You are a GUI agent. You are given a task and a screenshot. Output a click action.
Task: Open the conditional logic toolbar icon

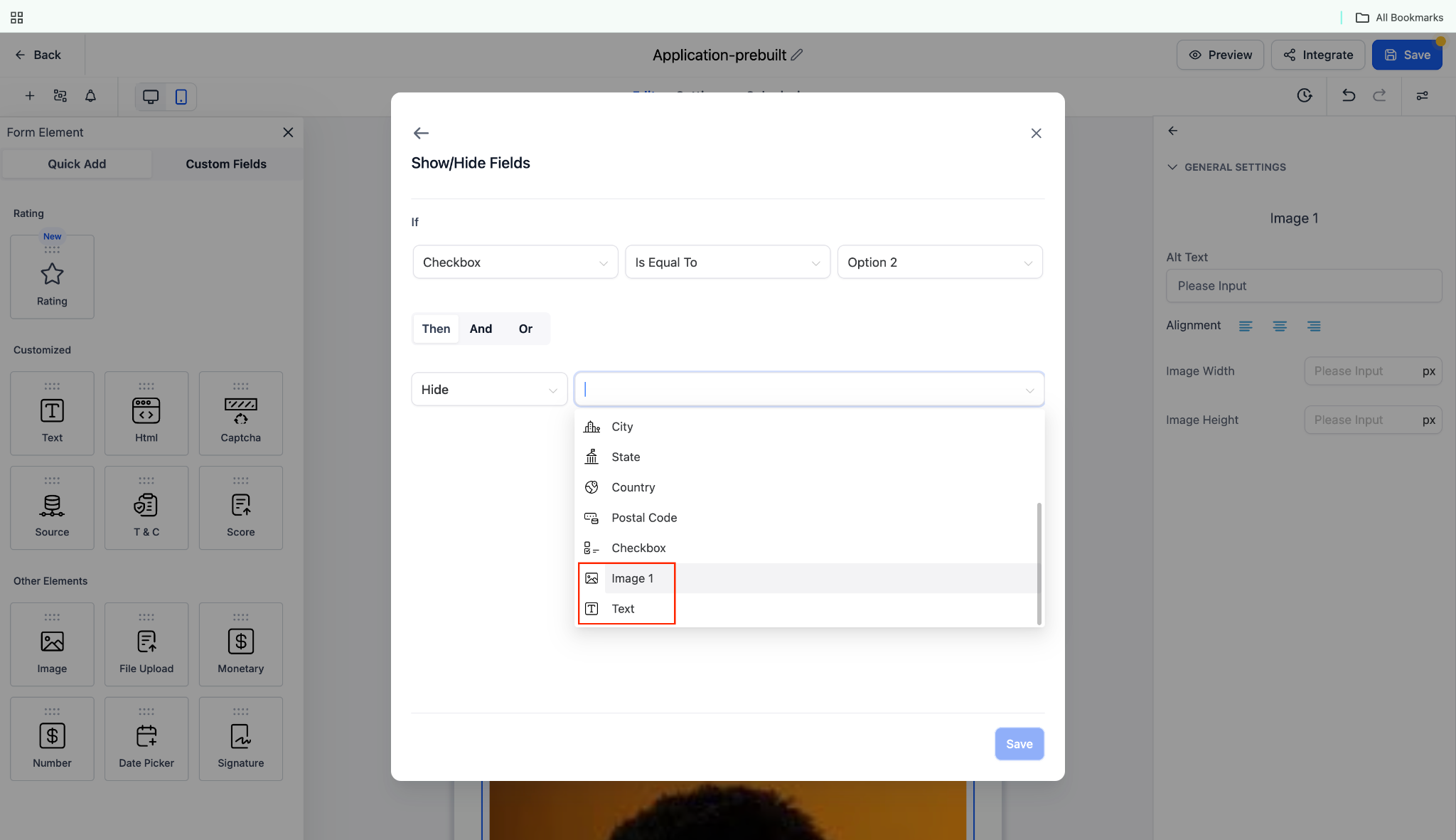(60, 96)
